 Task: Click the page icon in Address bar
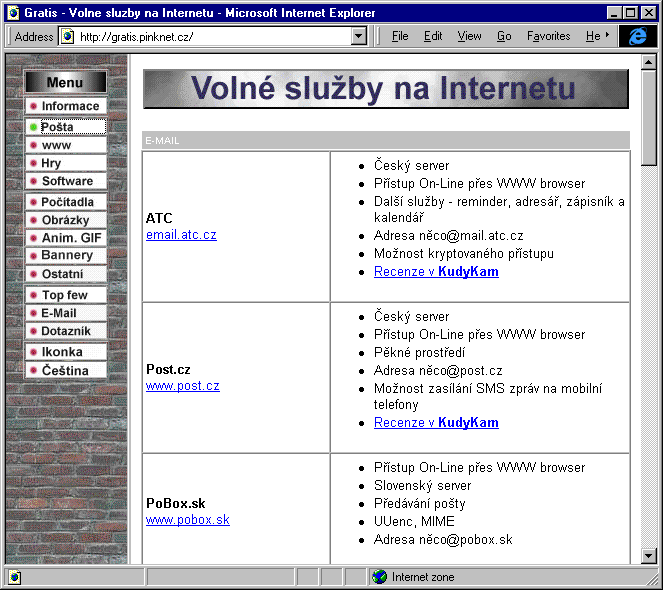pos(67,36)
